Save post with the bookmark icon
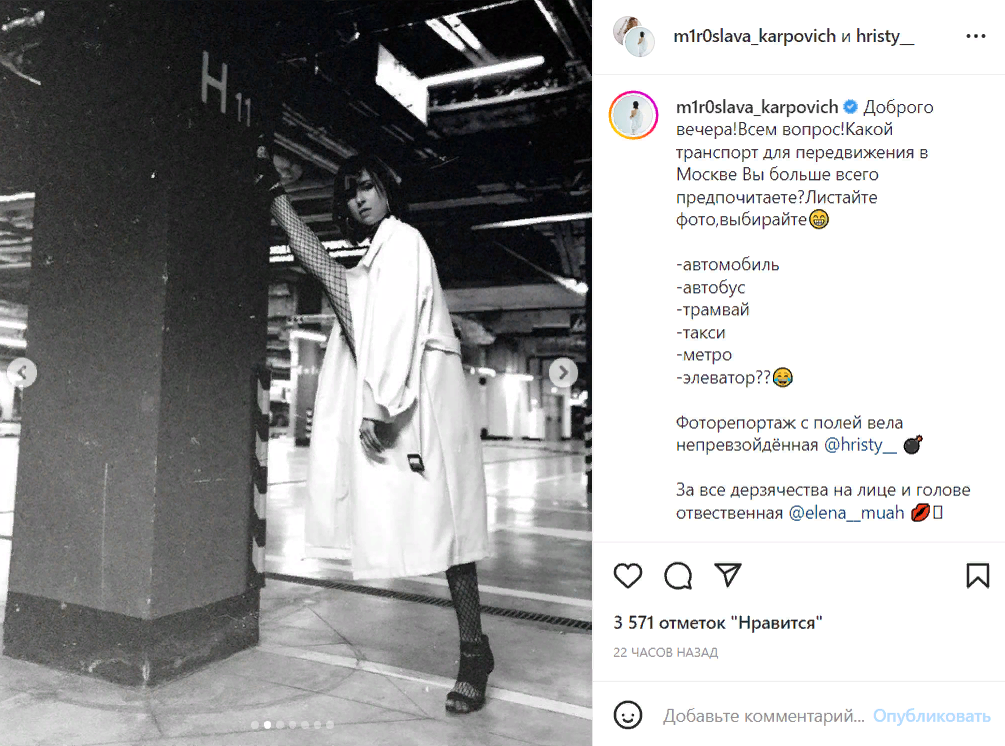 point(977,575)
